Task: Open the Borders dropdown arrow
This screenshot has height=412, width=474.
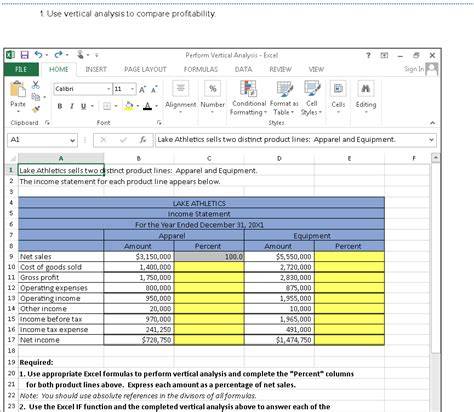Action: pos(116,106)
